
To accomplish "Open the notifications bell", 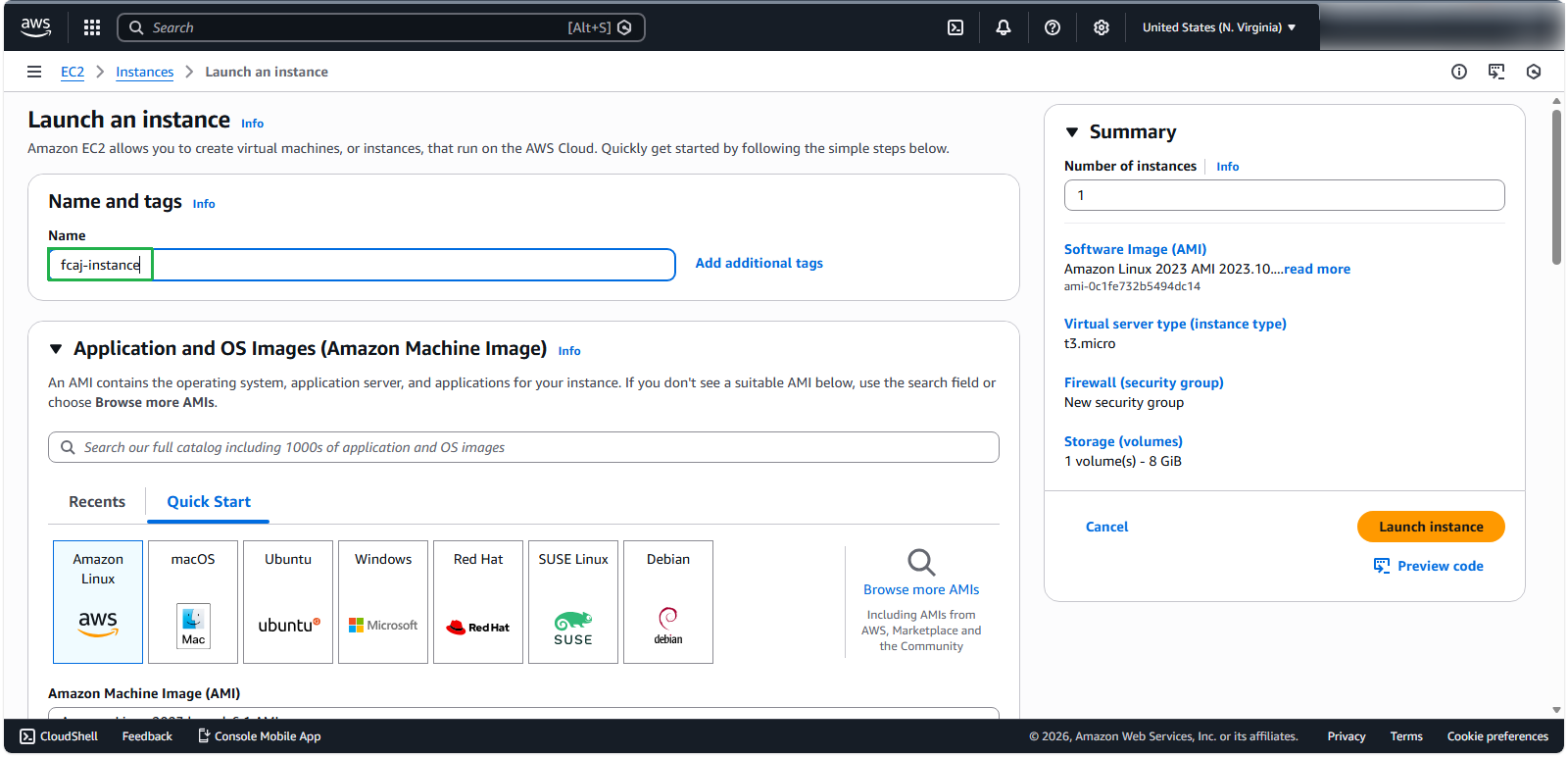I will (x=1004, y=27).
